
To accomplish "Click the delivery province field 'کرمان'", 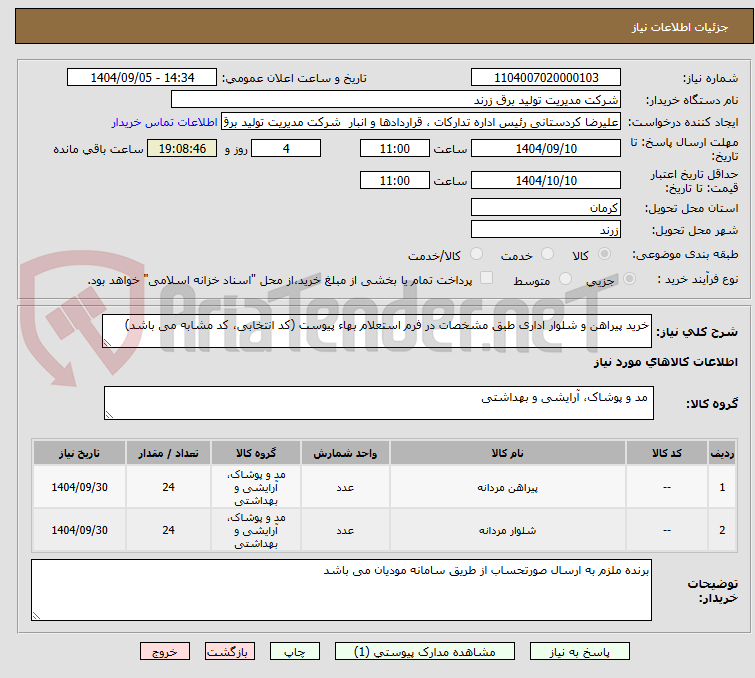I will pyautogui.click(x=546, y=208).
